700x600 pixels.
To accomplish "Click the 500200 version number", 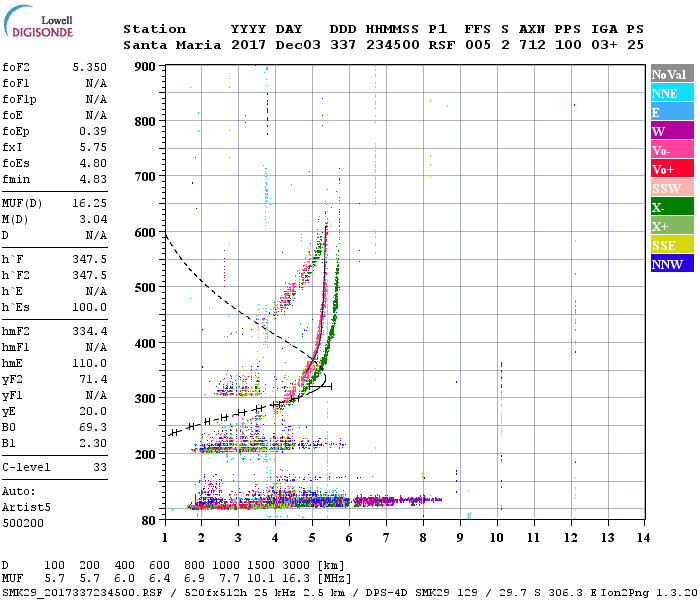I will pos(23,523).
